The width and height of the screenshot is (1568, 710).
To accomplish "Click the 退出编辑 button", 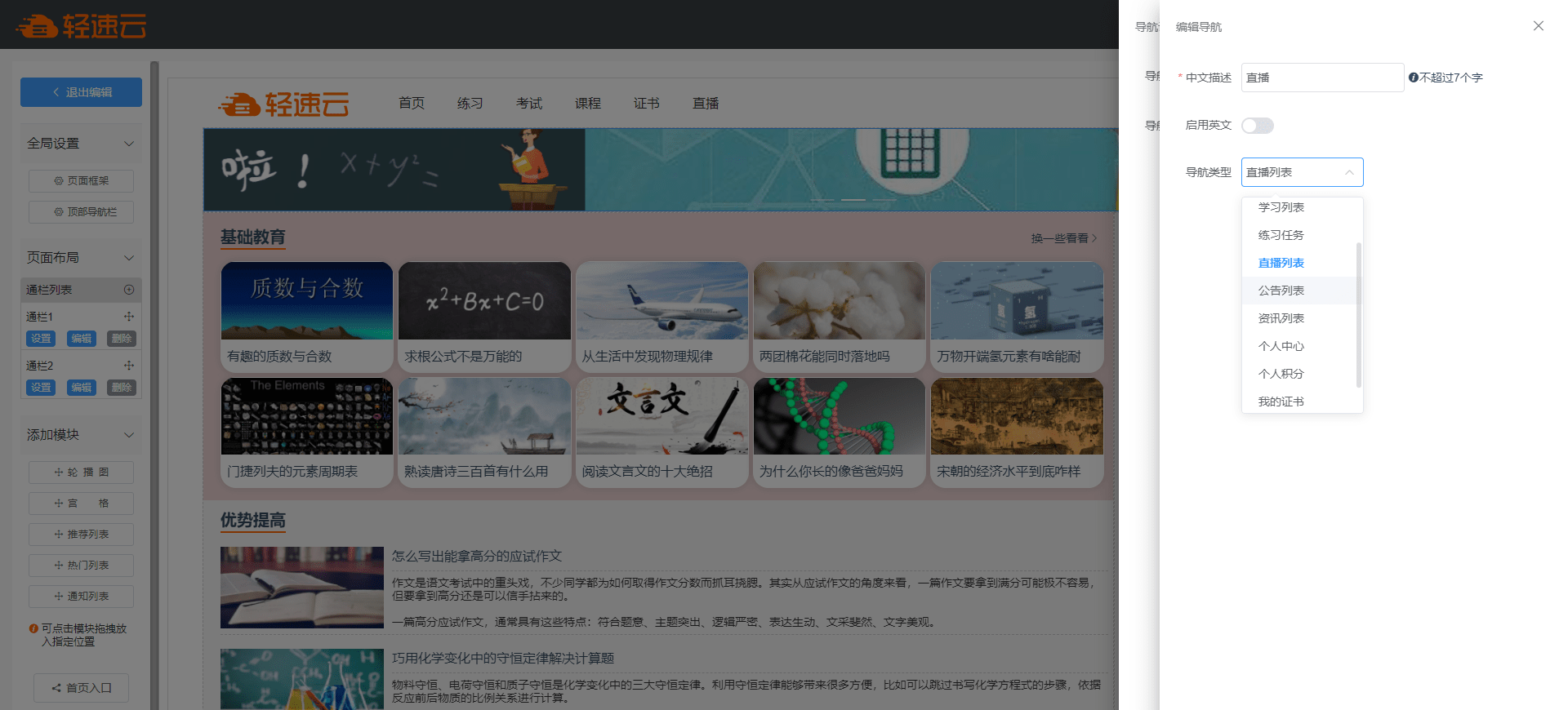I will coord(81,92).
